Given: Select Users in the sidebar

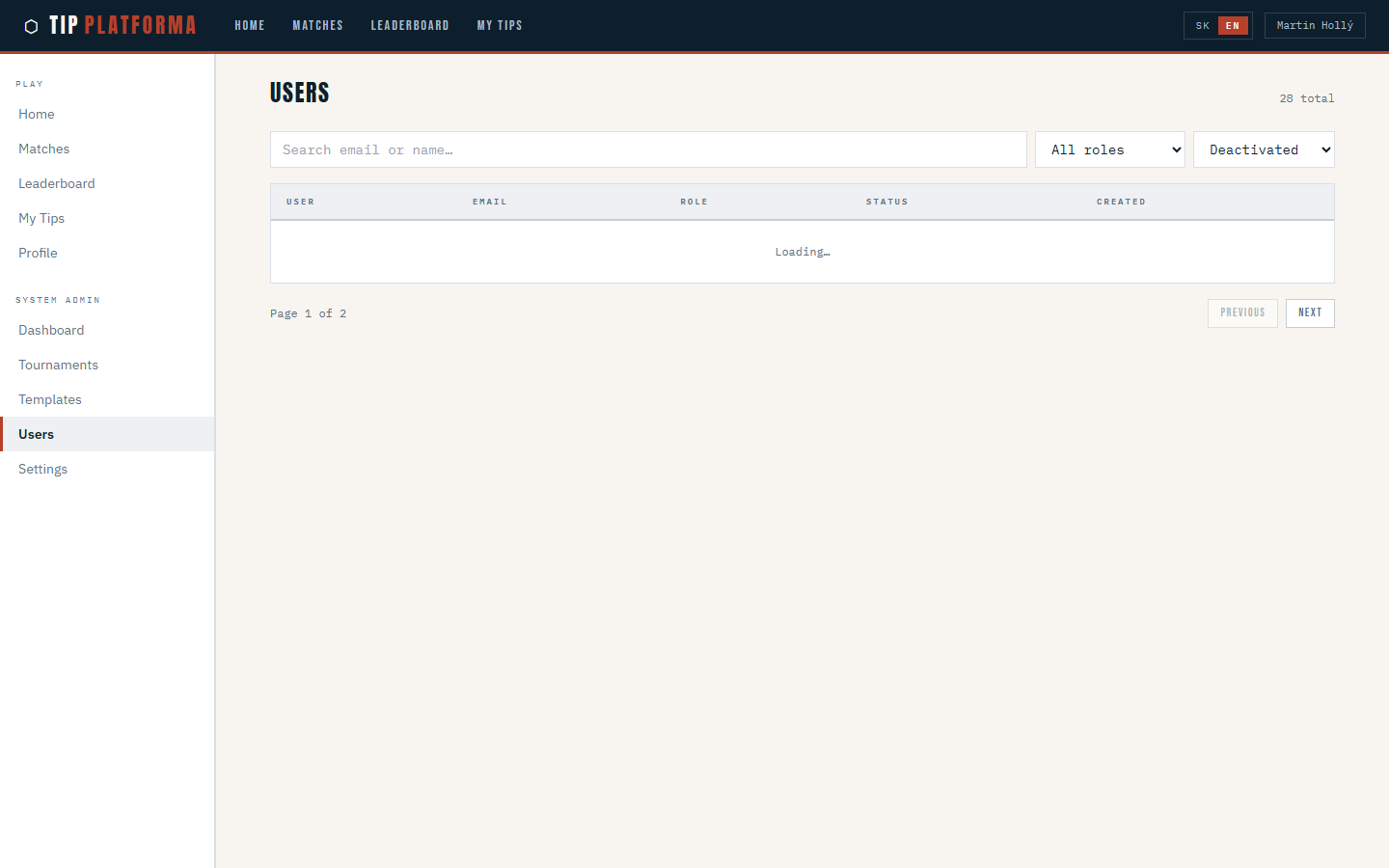Looking at the screenshot, I should 36,434.
